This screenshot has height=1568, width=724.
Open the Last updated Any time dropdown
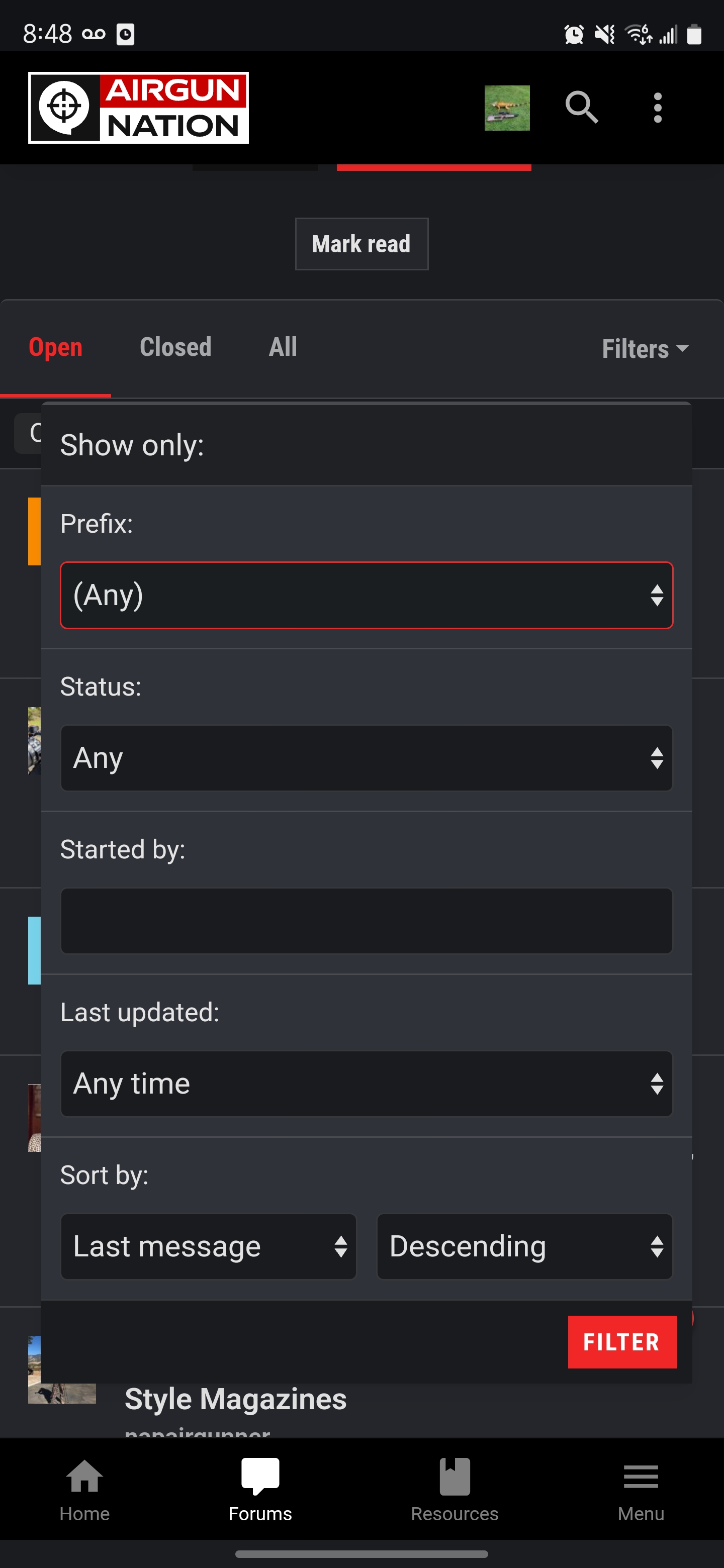(367, 1084)
